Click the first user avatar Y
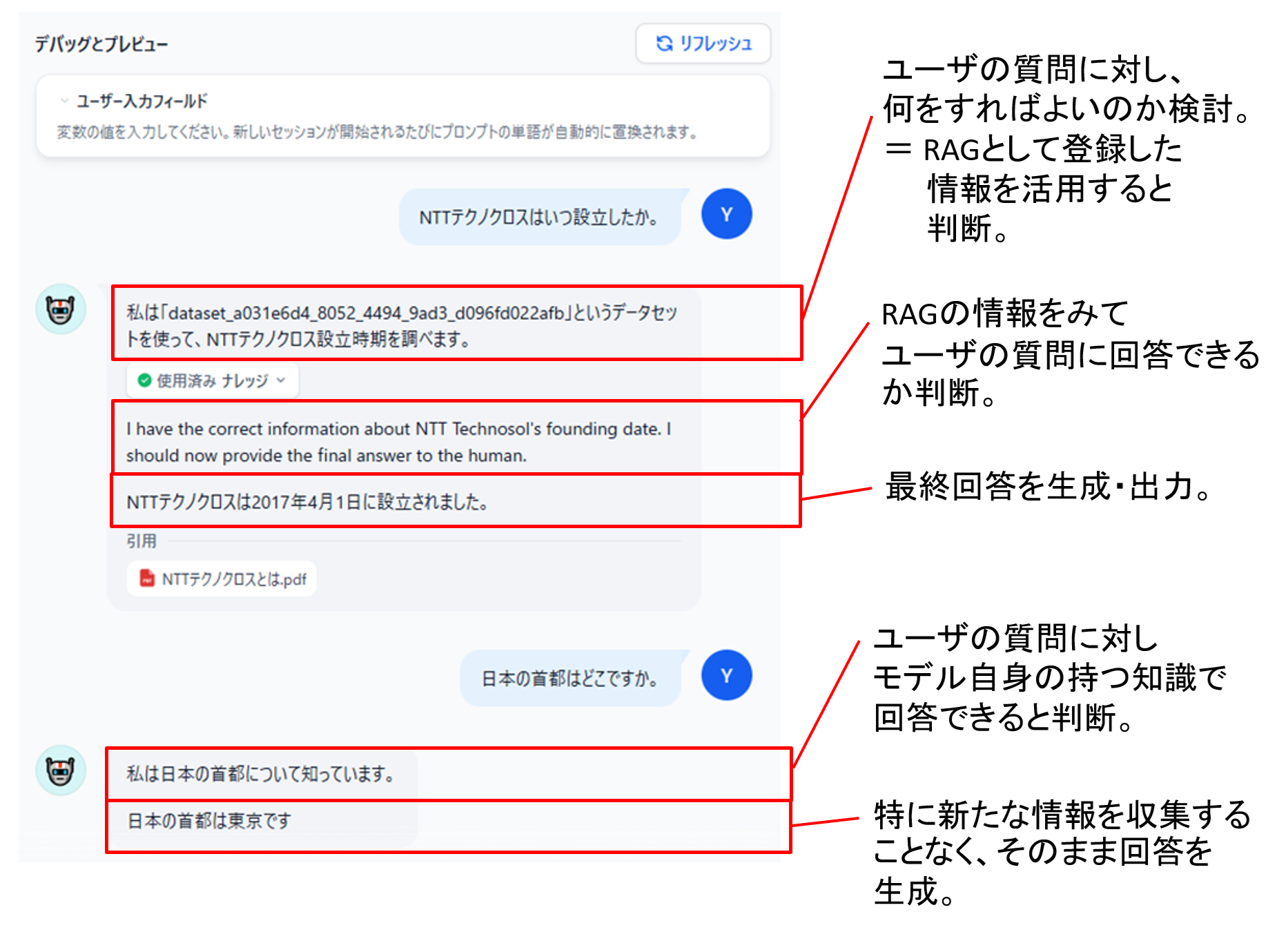This screenshot has width=1288, height=941. click(x=726, y=214)
